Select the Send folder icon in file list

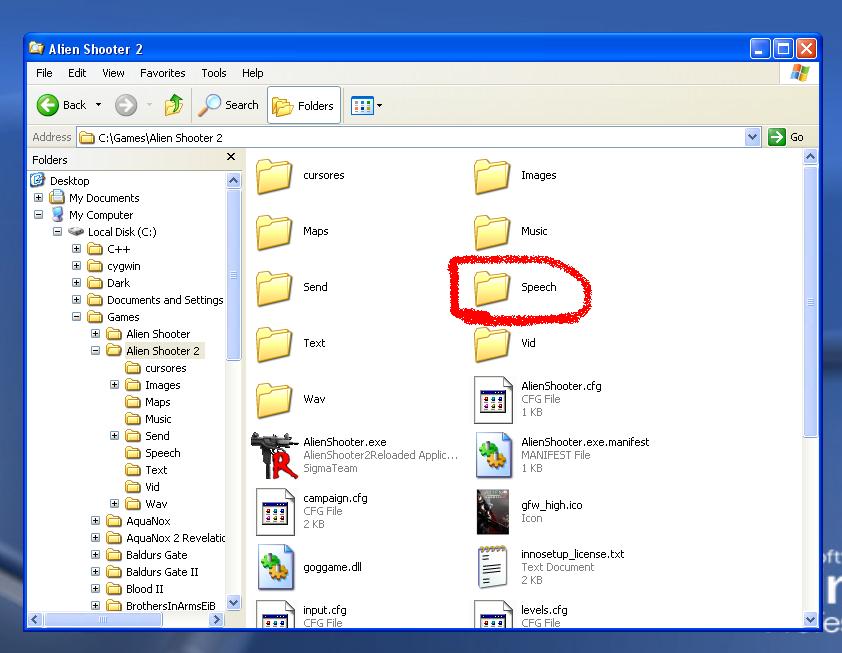[x=274, y=288]
